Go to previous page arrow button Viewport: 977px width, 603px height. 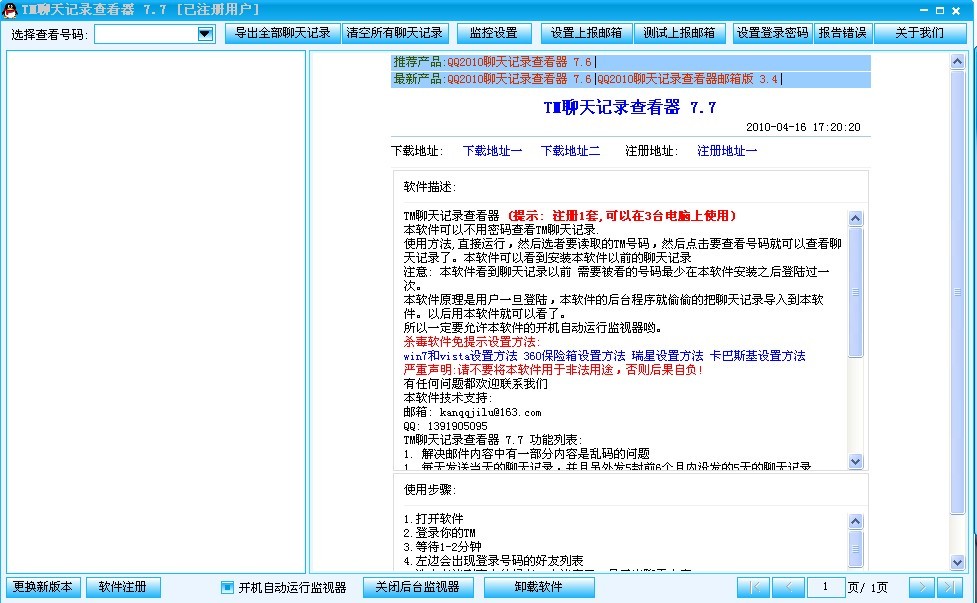(788, 587)
